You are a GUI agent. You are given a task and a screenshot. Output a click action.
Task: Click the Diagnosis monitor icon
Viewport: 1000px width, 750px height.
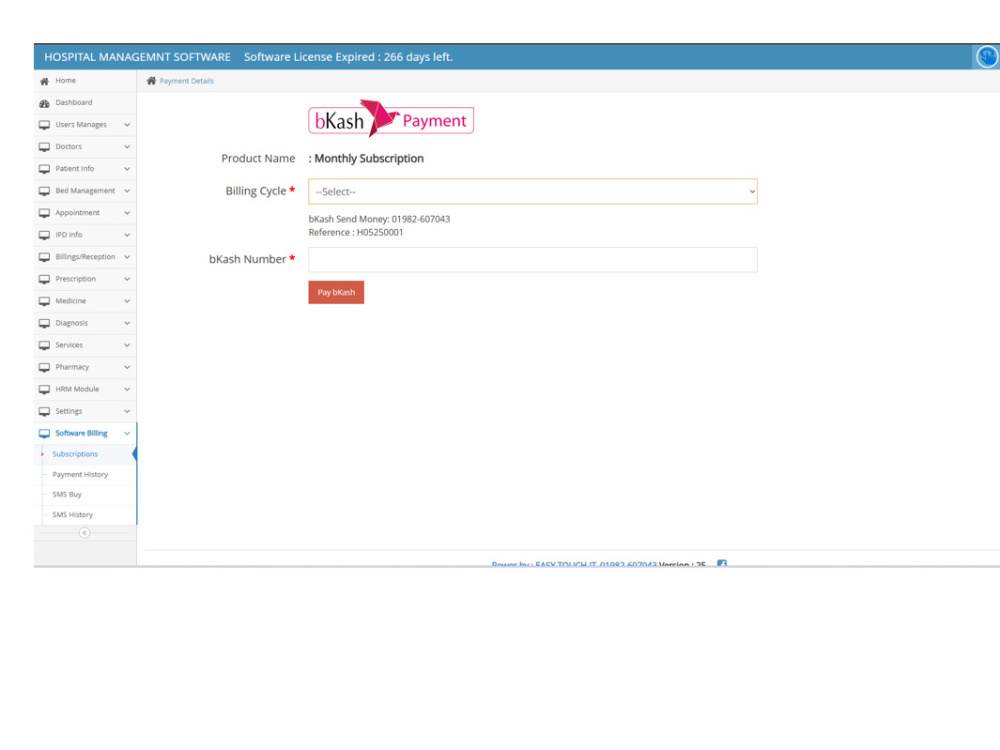click(x=44, y=323)
